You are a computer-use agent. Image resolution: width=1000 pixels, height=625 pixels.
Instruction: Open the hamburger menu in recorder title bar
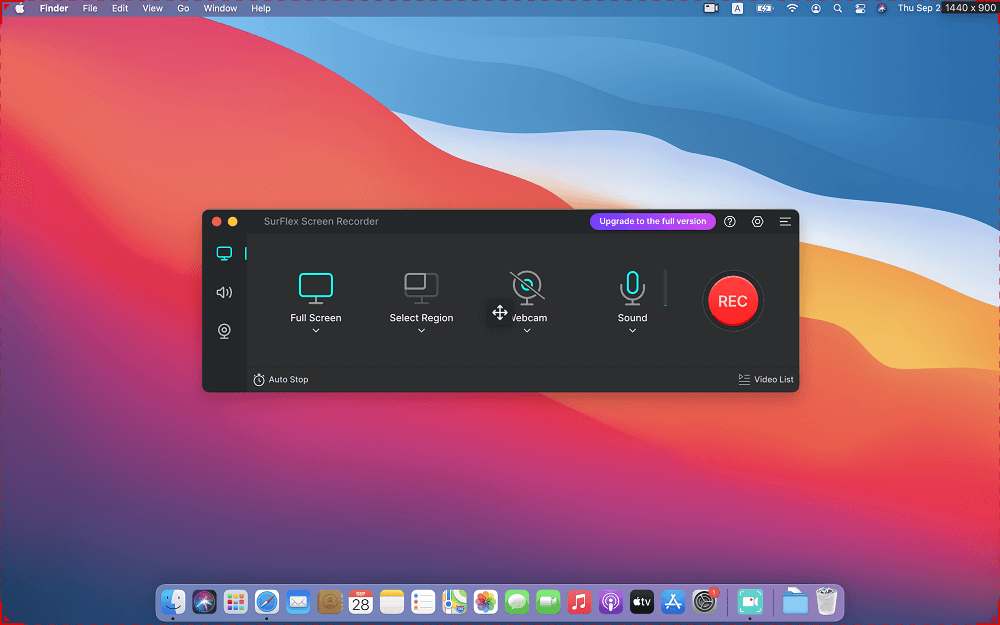(785, 221)
